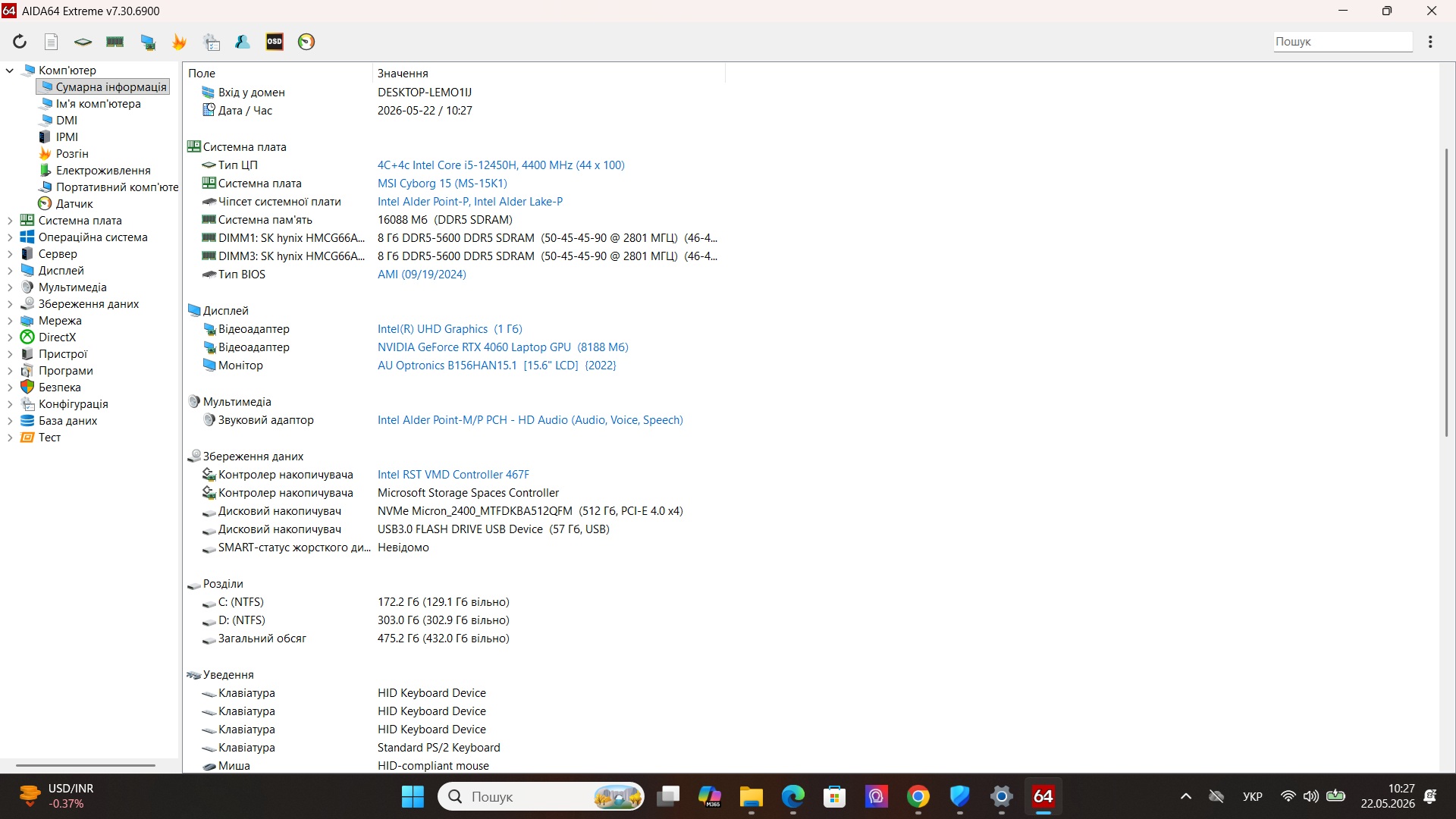Open the MSI Cyborg 15 motherboard link

(x=442, y=184)
